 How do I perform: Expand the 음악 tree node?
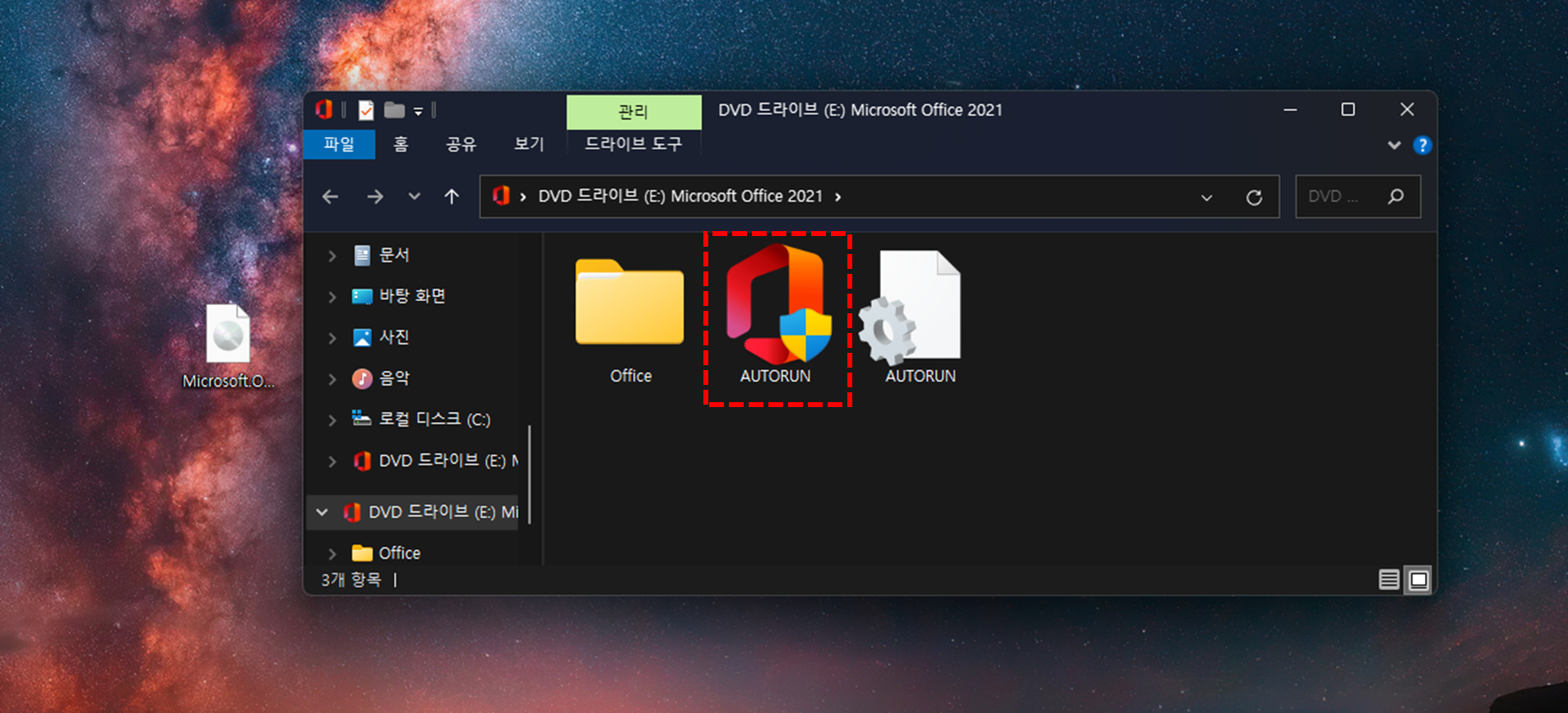coord(332,379)
